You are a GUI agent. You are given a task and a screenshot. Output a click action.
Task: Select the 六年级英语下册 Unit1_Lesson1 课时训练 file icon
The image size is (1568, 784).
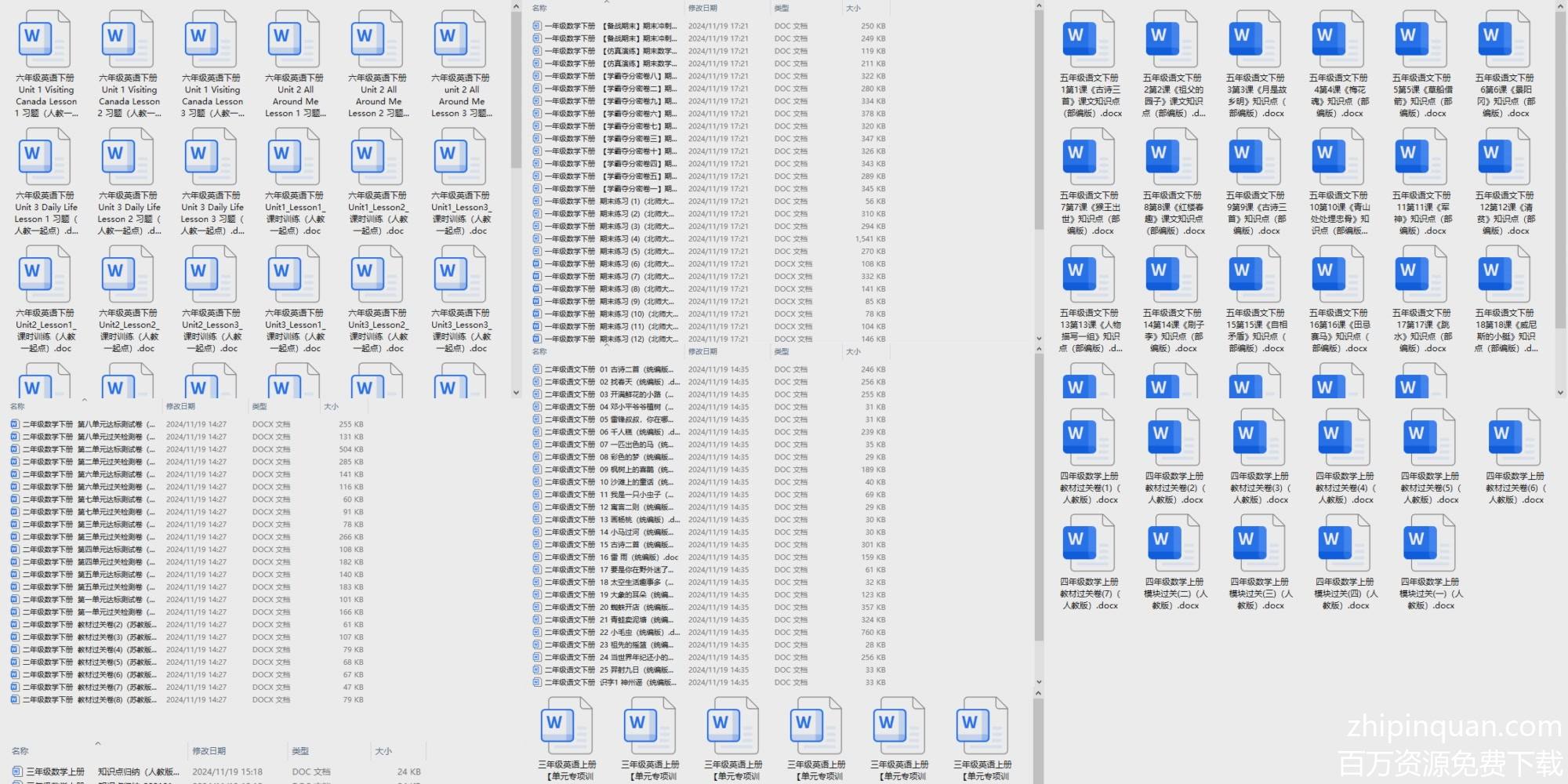click(x=294, y=157)
